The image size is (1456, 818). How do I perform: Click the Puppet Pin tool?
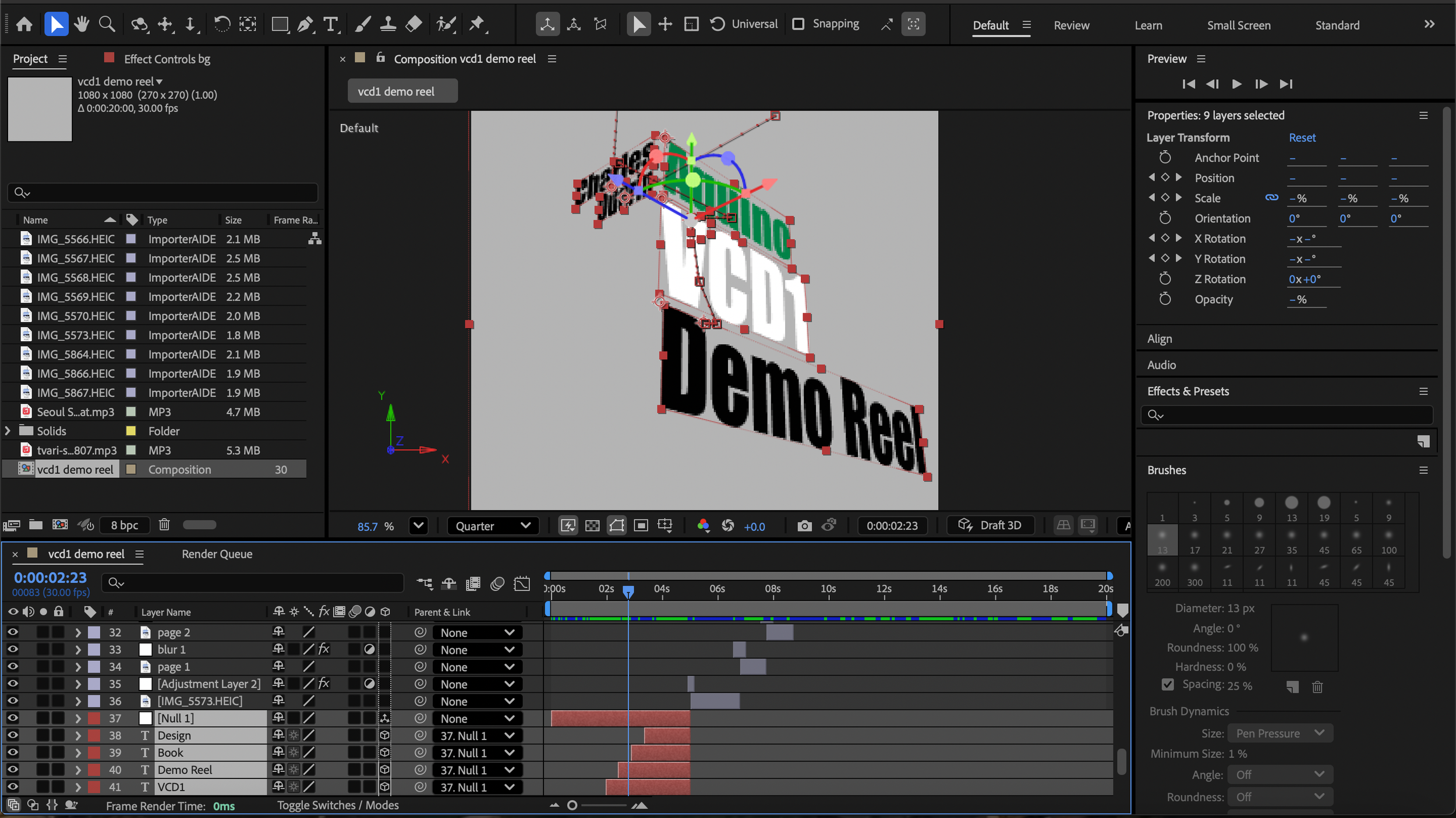477,24
